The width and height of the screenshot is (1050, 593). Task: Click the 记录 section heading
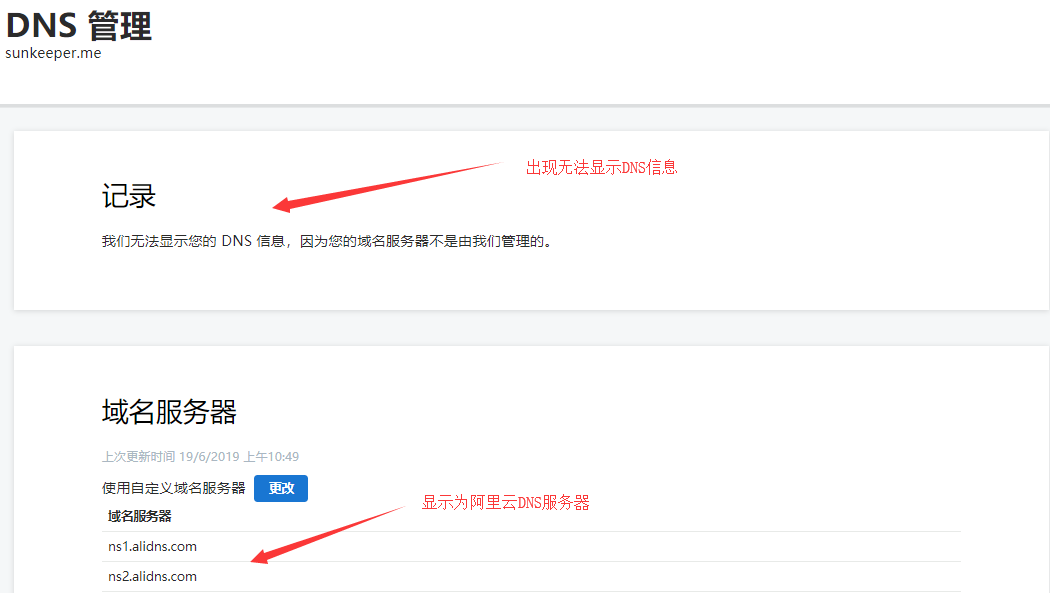click(129, 197)
